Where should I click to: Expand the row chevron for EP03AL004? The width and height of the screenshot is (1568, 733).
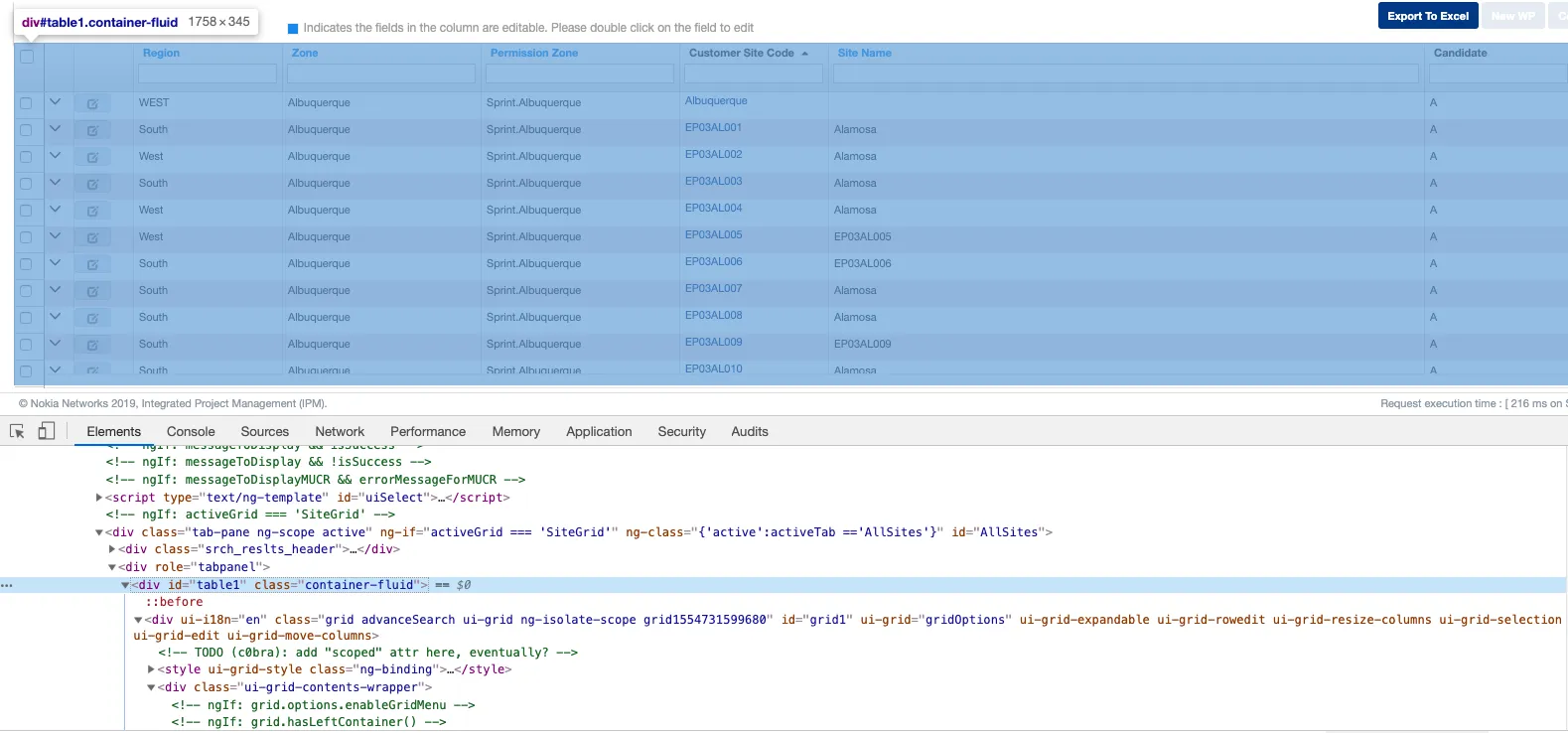point(56,210)
